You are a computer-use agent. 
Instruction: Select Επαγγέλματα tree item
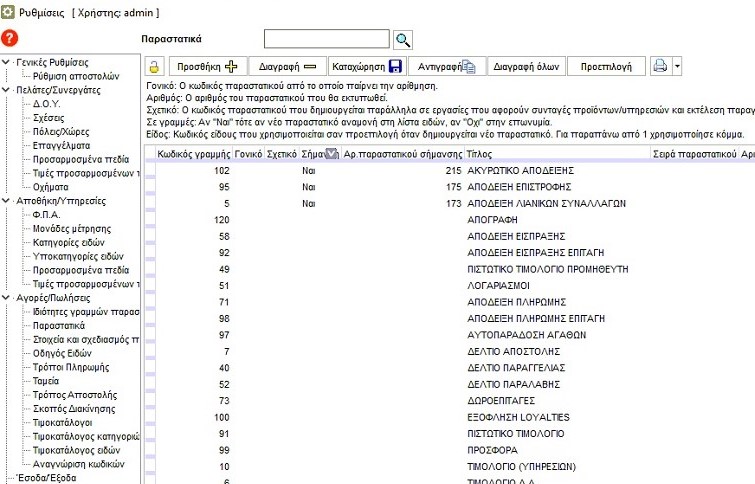[x=61, y=145]
